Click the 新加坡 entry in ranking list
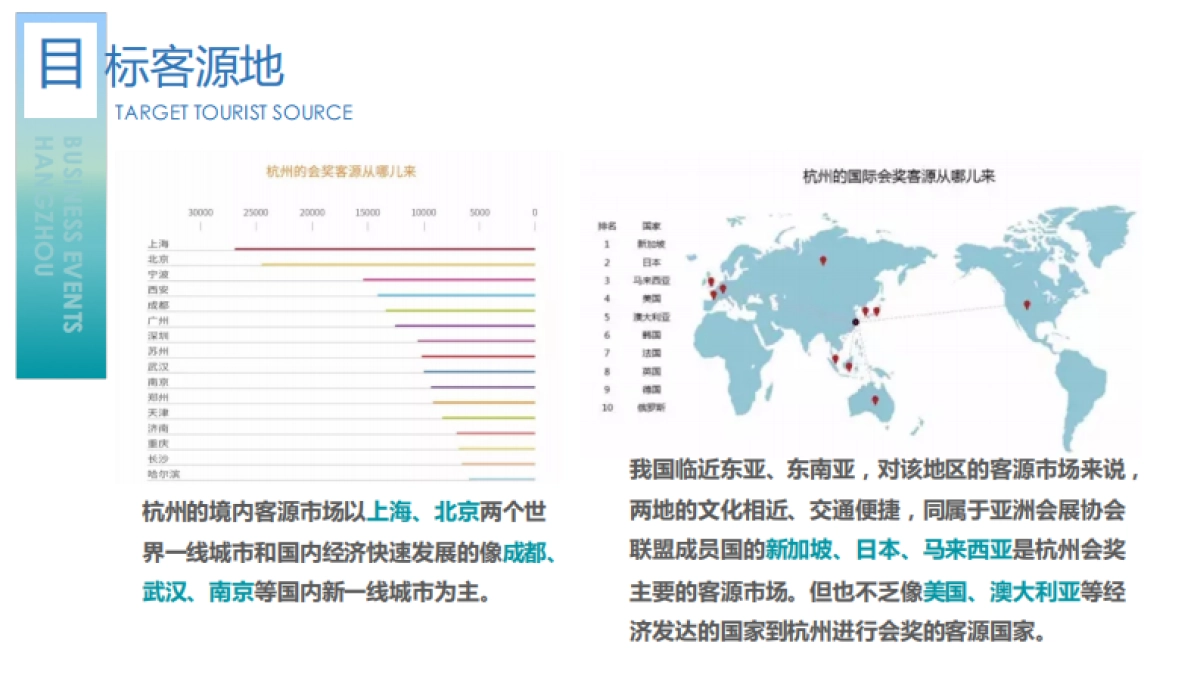 [x=651, y=244]
